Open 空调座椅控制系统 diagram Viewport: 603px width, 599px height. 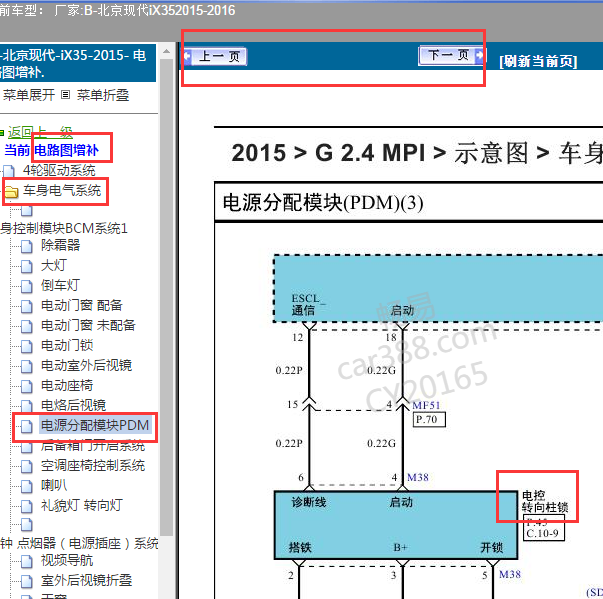pos(93,466)
